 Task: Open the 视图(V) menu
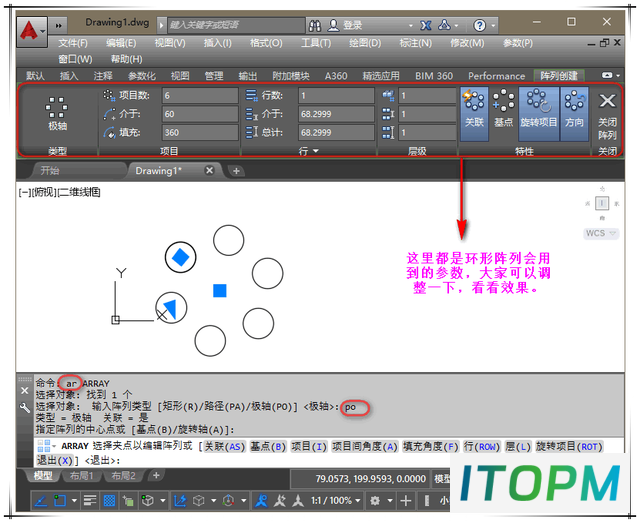[170, 43]
